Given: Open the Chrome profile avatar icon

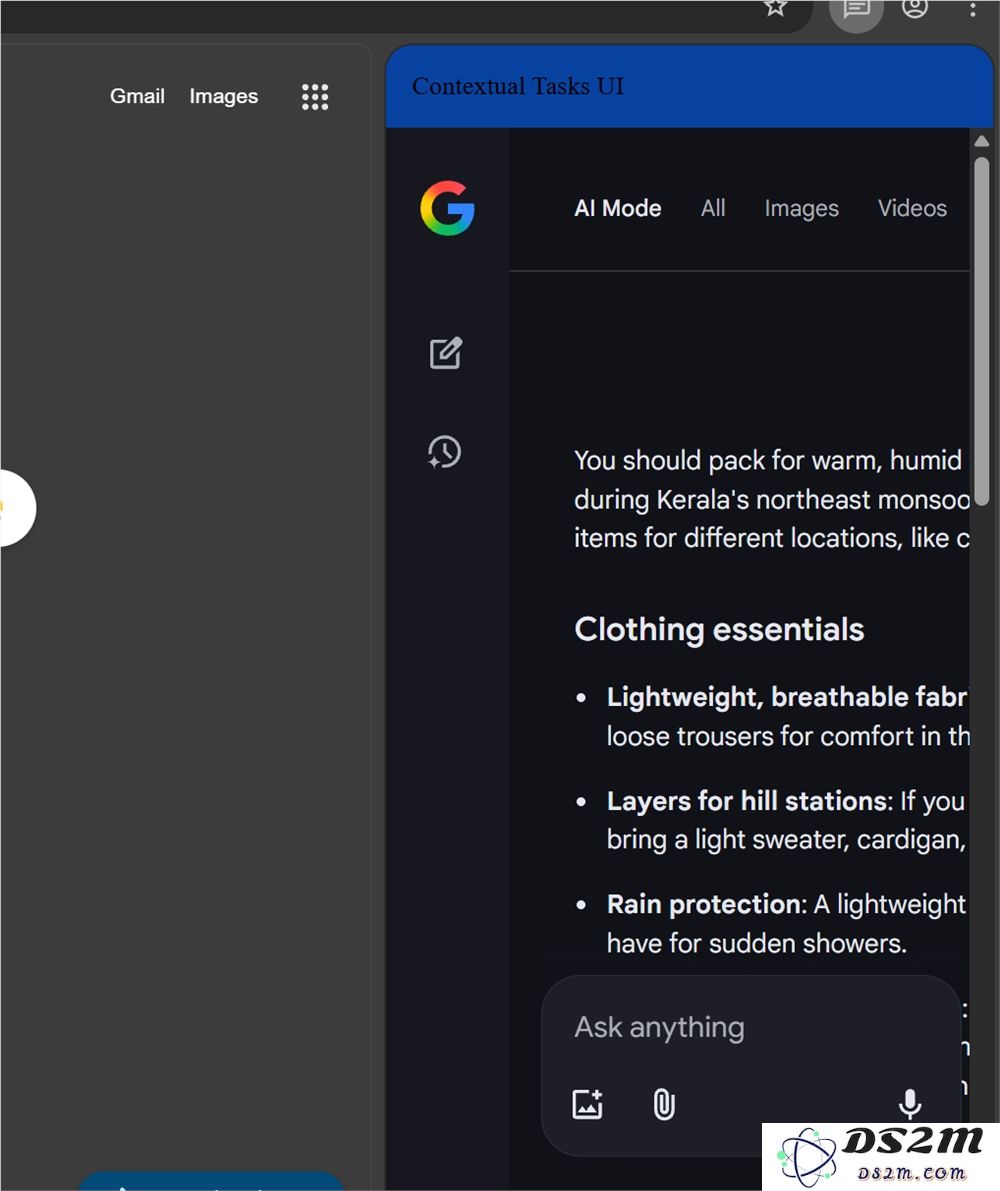Looking at the screenshot, I should pos(914,8).
